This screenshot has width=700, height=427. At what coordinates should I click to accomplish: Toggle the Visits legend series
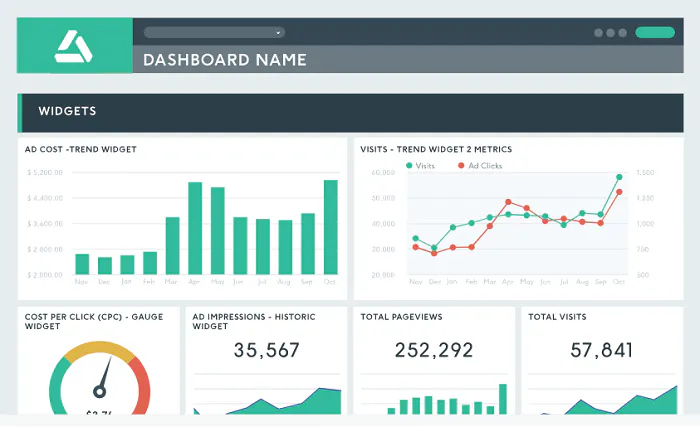click(420, 166)
